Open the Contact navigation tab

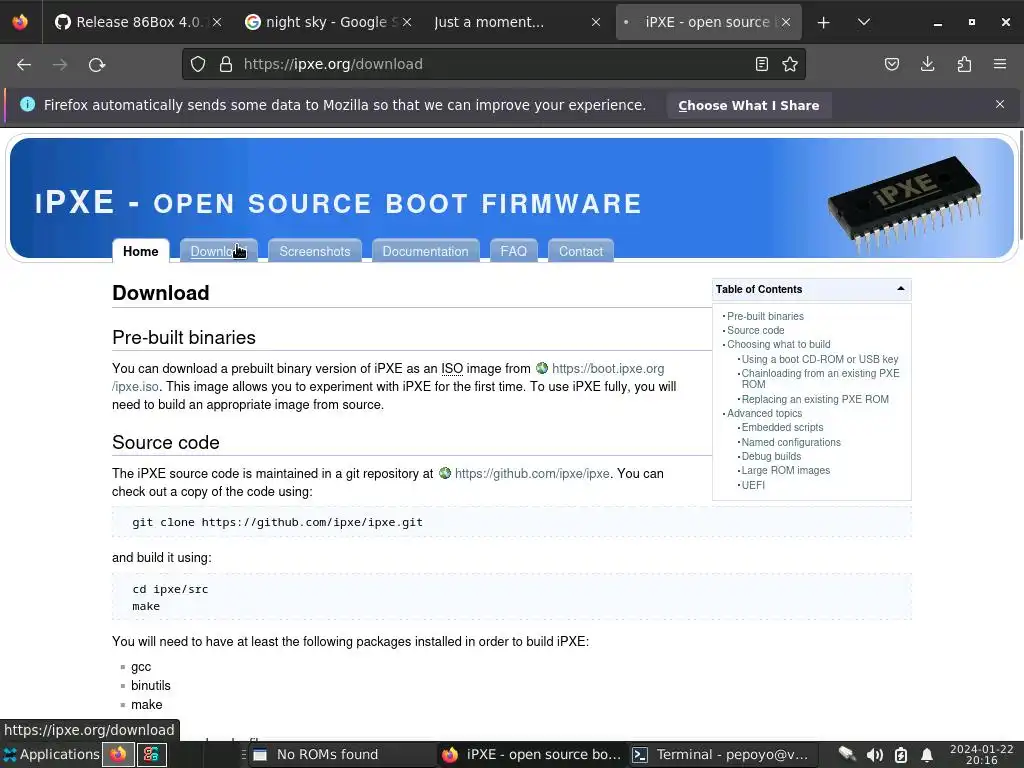(x=581, y=251)
